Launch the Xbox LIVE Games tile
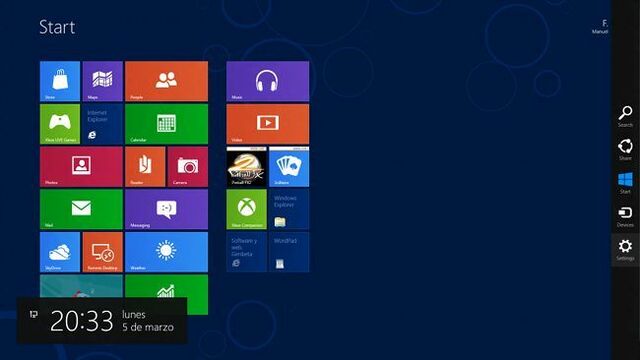The image size is (640, 360). tap(60, 124)
